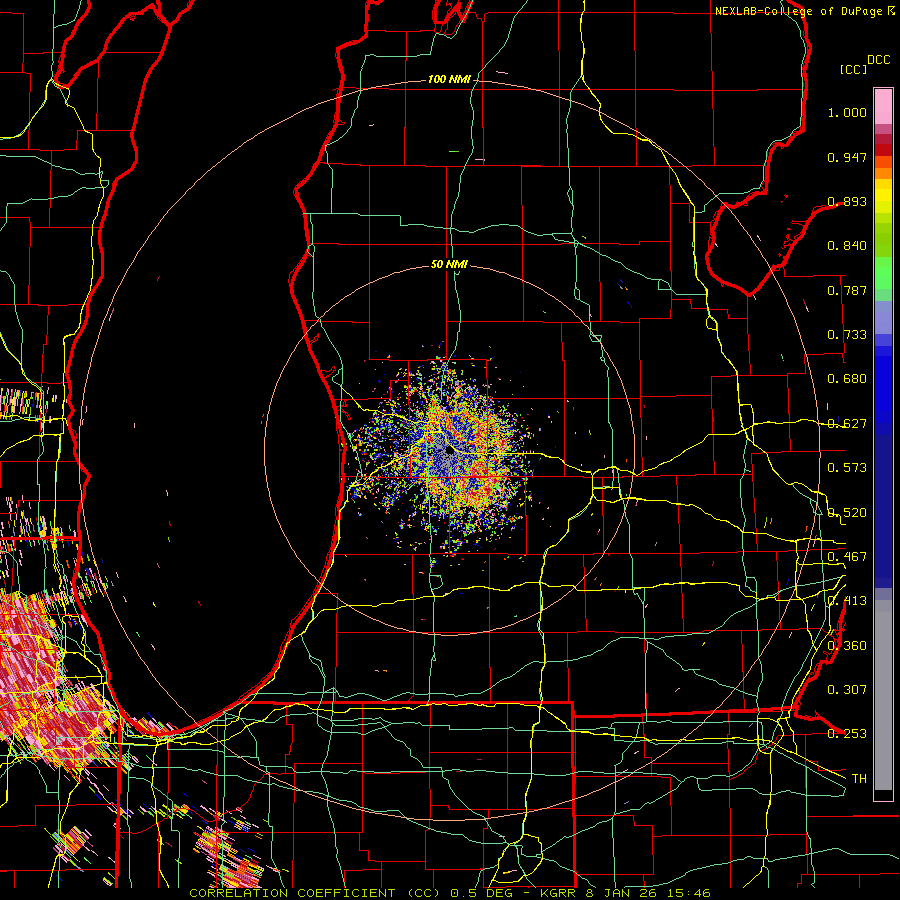Click the TH threshold label on legend

[859, 779]
